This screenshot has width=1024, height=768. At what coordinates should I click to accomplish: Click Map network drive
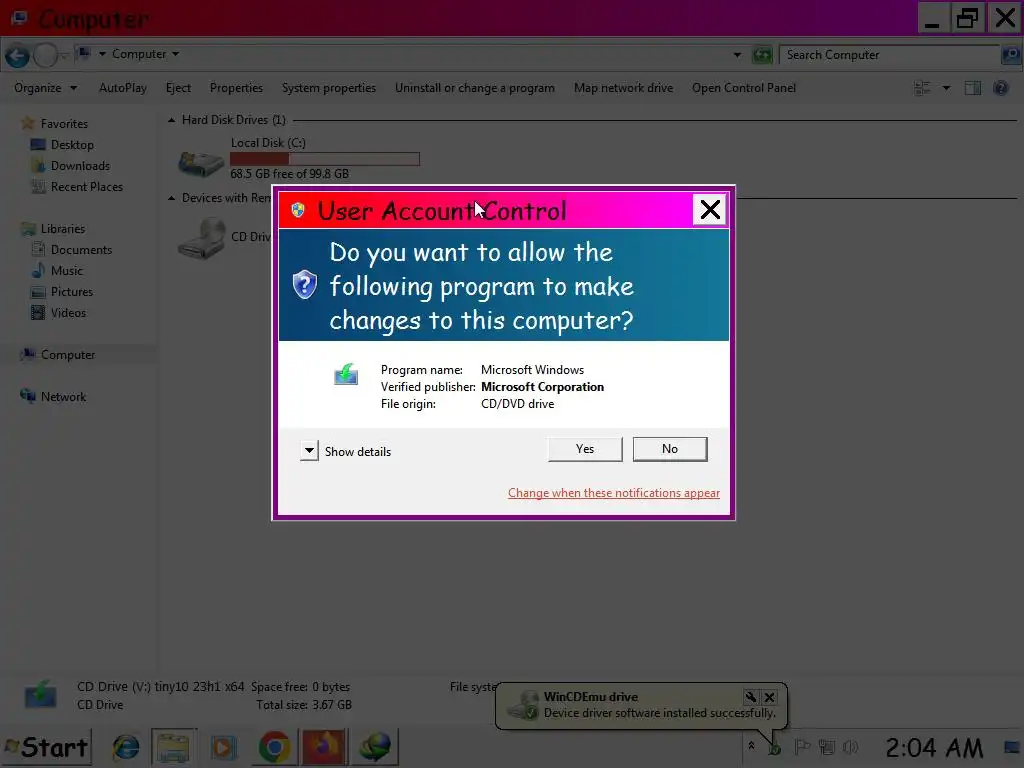pyautogui.click(x=623, y=88)
